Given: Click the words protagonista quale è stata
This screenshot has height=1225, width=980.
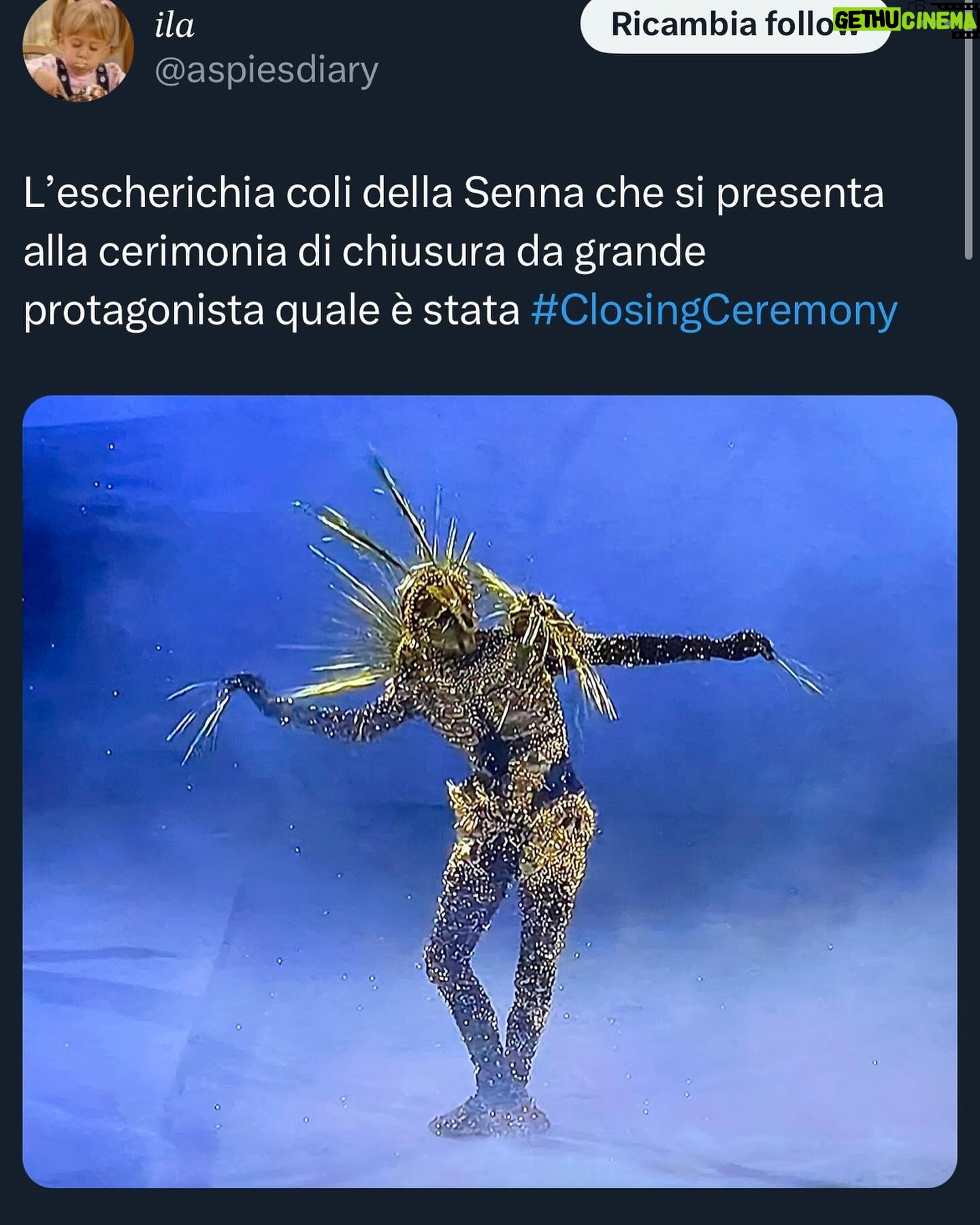Looking at the screenshot, I should coord(272,311).
